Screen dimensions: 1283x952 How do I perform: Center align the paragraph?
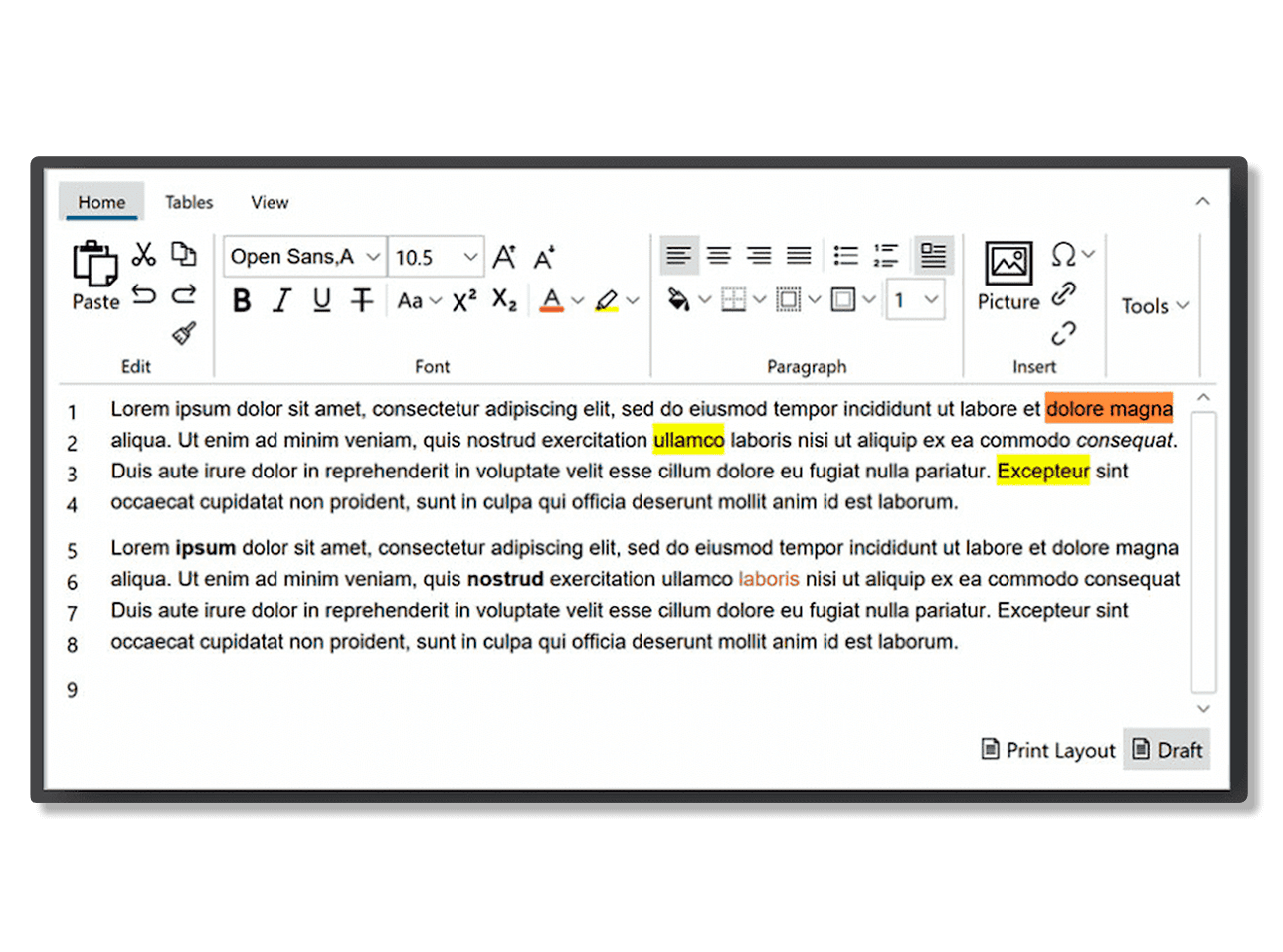coord(719,256)
